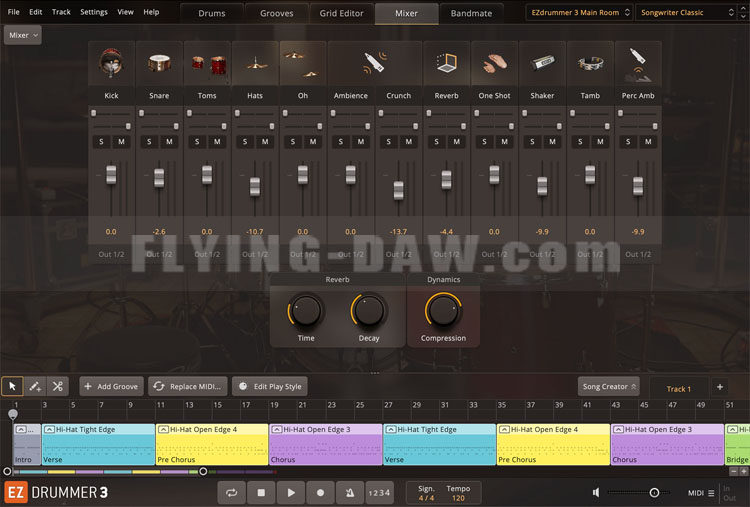
Task: Open the Perc Amb Out 1/2 output selector
Action: 638,254
